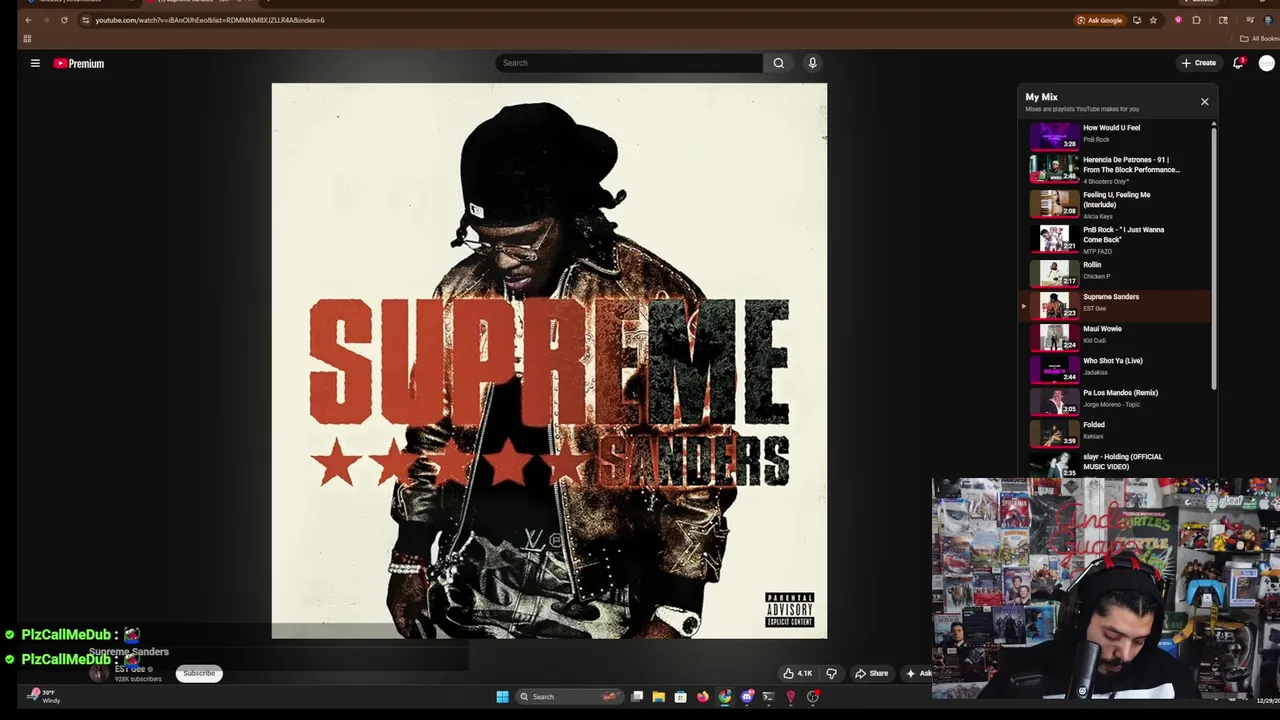
Task: Click the YouTube search magnifier button
Action: 779,63
